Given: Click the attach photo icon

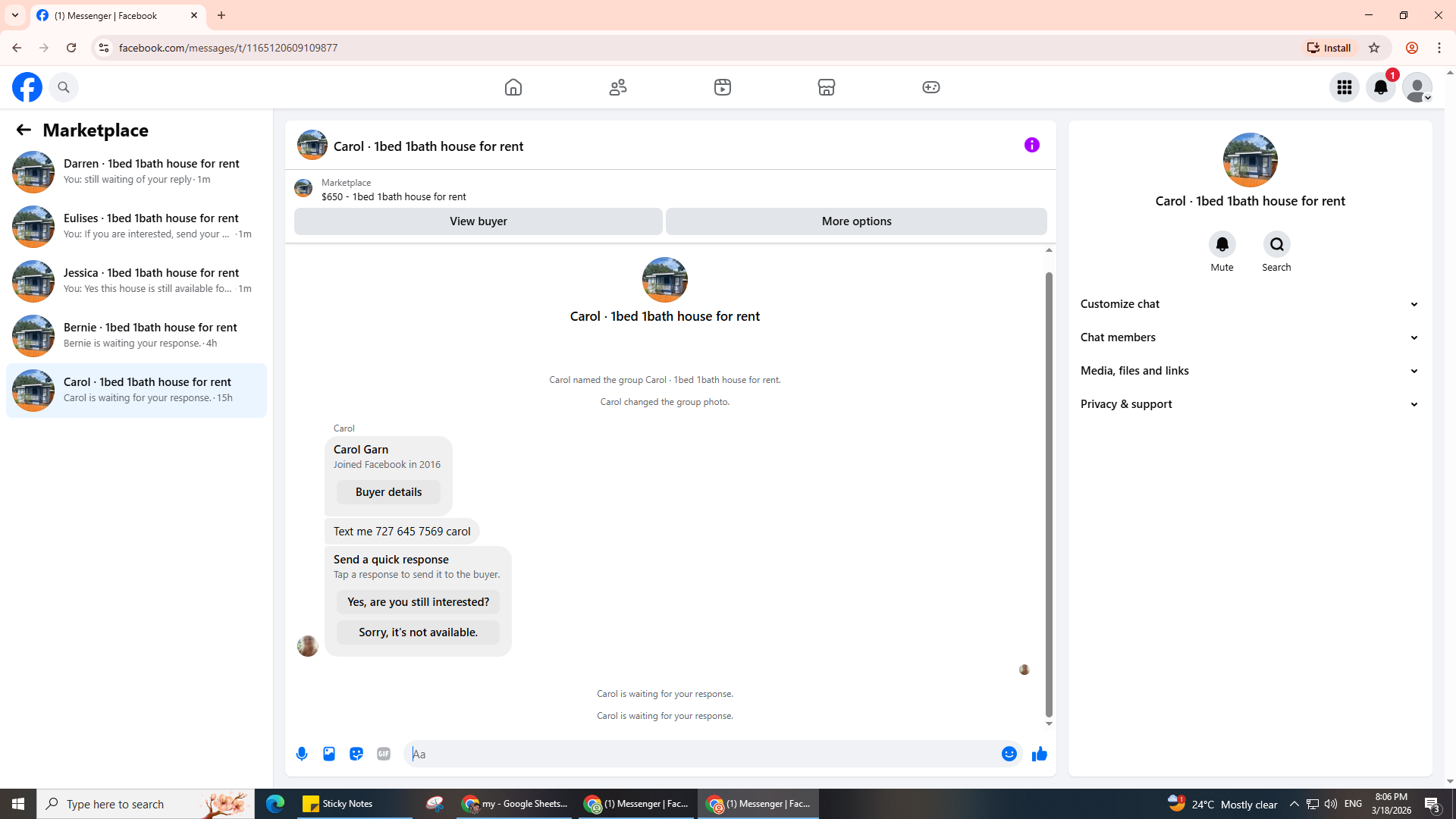Looking at the screenshot, I should pyautogui.click(x=329, y=754).
